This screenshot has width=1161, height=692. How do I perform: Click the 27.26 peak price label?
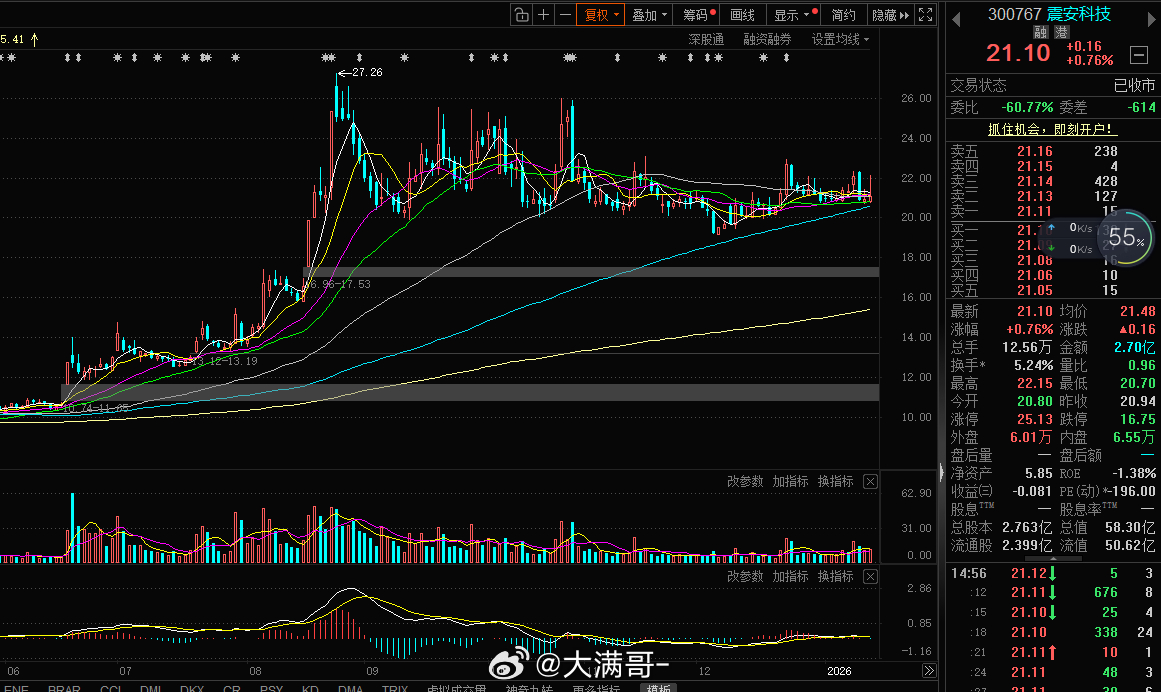click(x=367, y=72)
